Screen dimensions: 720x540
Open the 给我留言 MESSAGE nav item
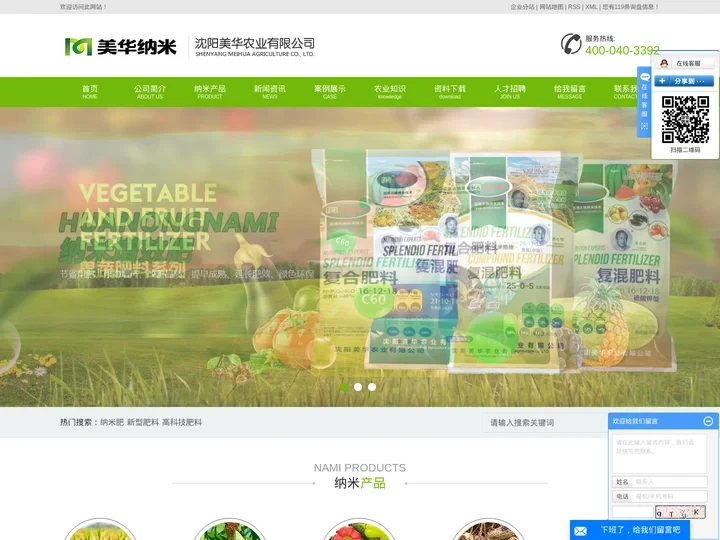tap(570, 92)
